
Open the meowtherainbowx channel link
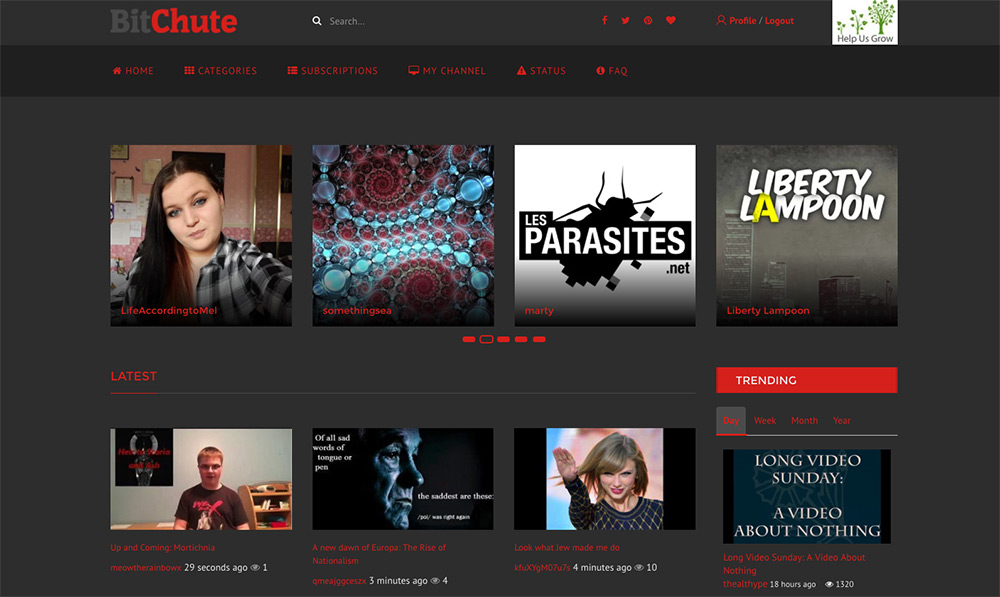[x=146, y=568]
